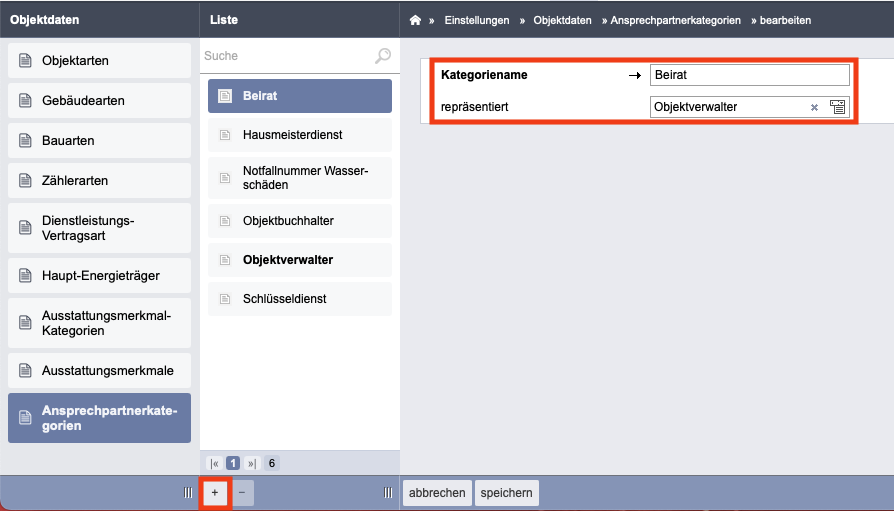Viewport: 894px width, 511px height.
Task: Select Hausmeisterdienst in the list
Action: pos(300,135)
